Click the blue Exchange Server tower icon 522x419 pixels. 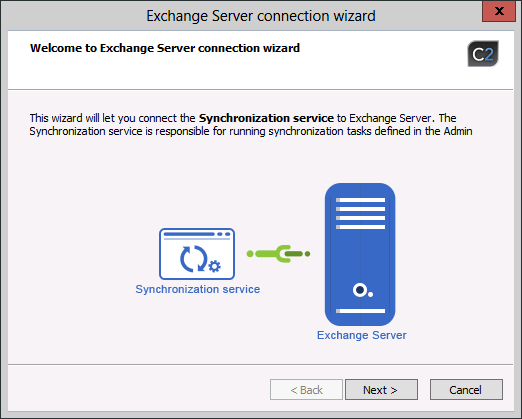[x=360, y=254]
